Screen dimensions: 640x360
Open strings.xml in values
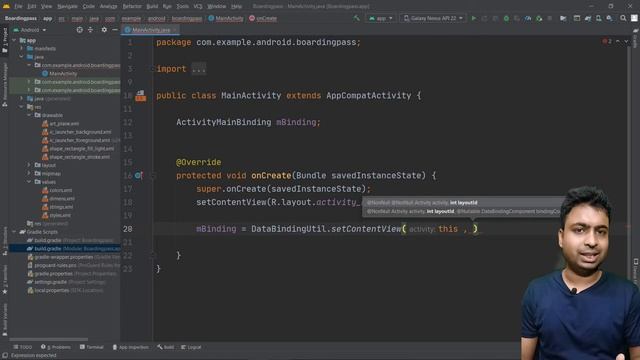coord(58,207)
